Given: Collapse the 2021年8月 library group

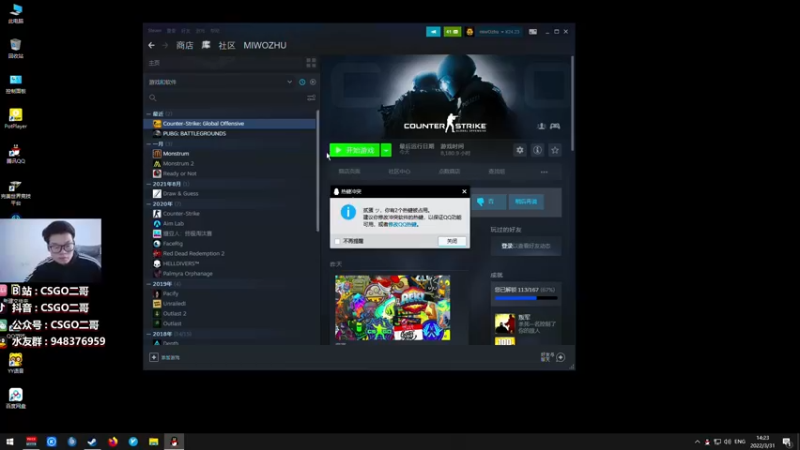Looking at the screenshot, I should 149,184.
